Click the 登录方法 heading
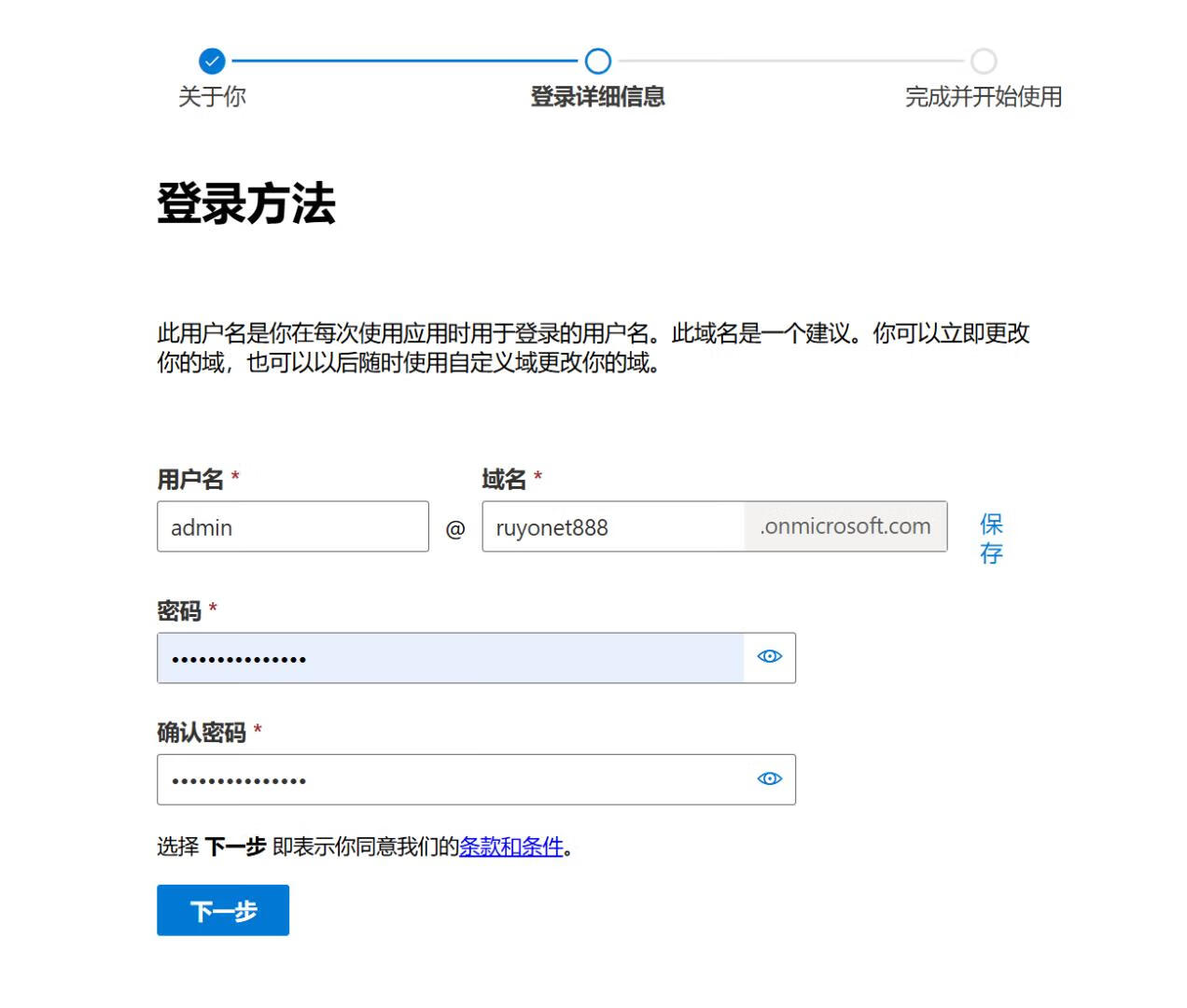 [x=246, y=203]
